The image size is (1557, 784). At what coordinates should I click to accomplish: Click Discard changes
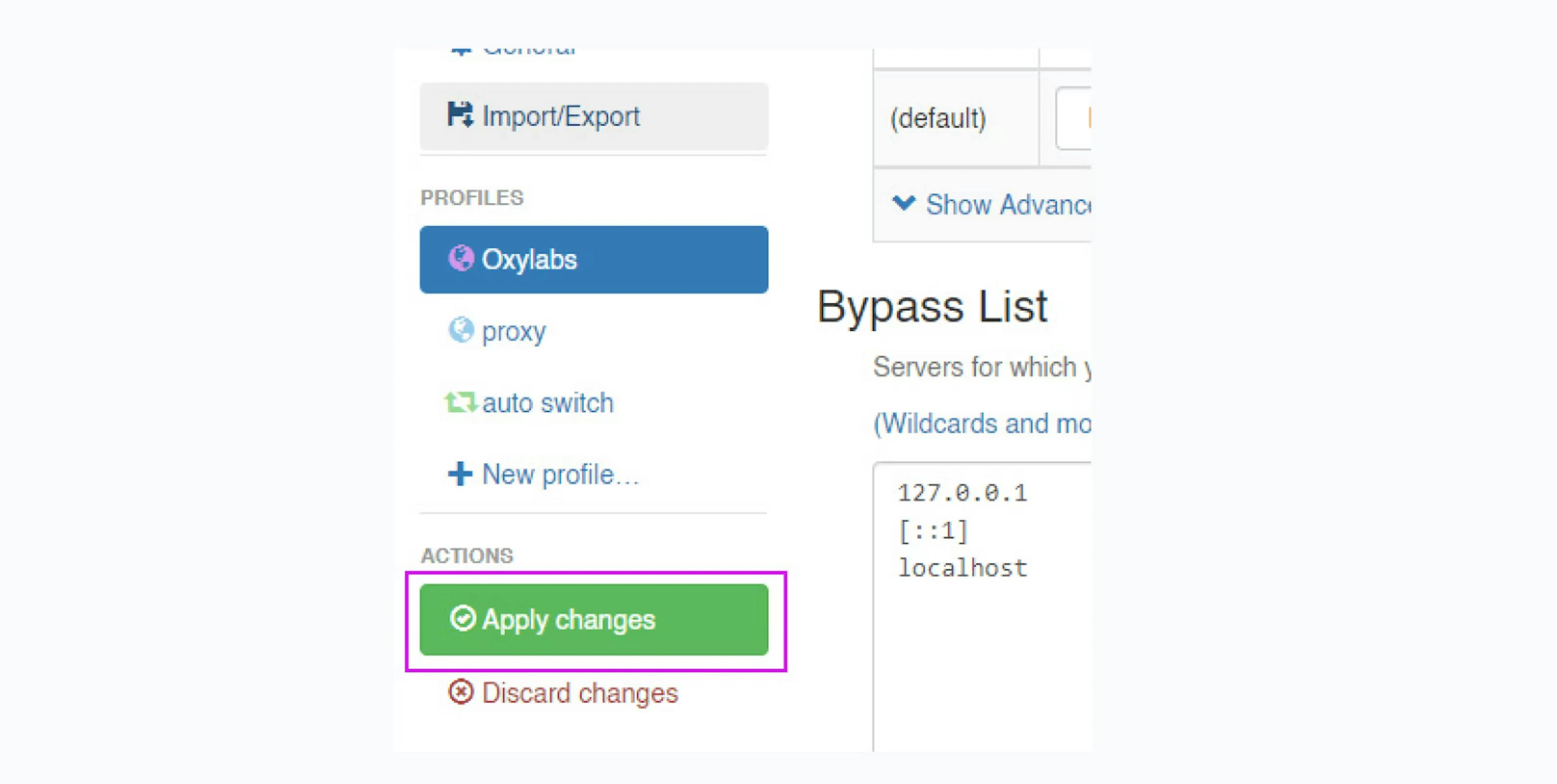tap(563, 693)
